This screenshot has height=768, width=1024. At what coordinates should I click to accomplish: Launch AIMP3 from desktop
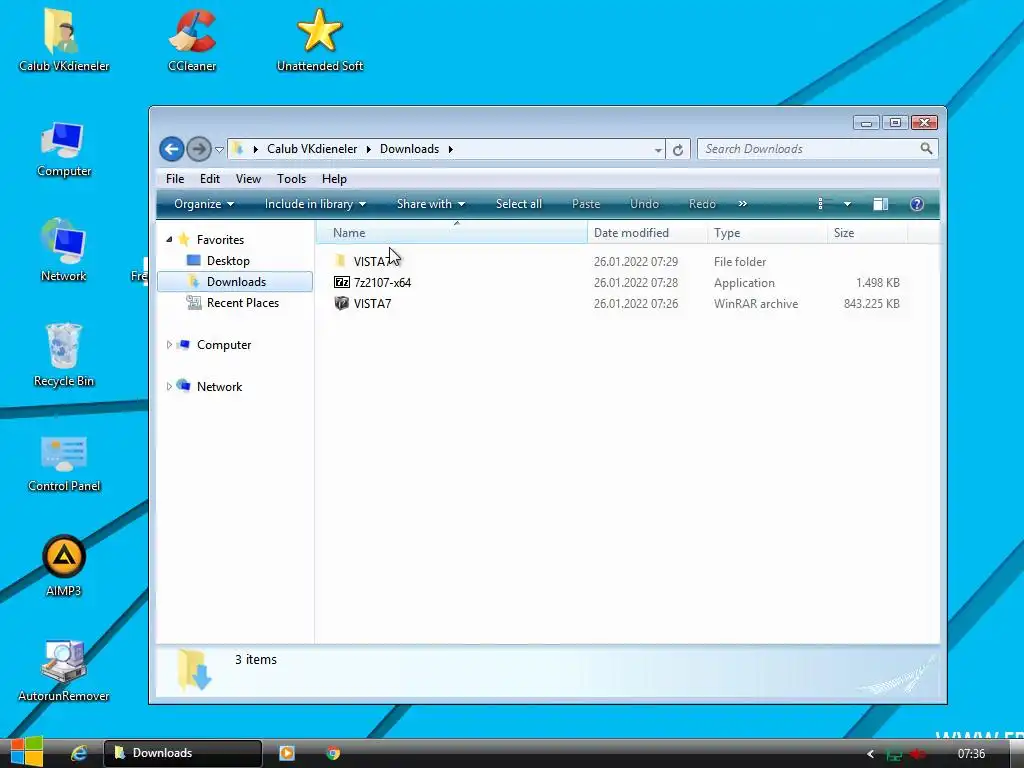click(63, 566)
